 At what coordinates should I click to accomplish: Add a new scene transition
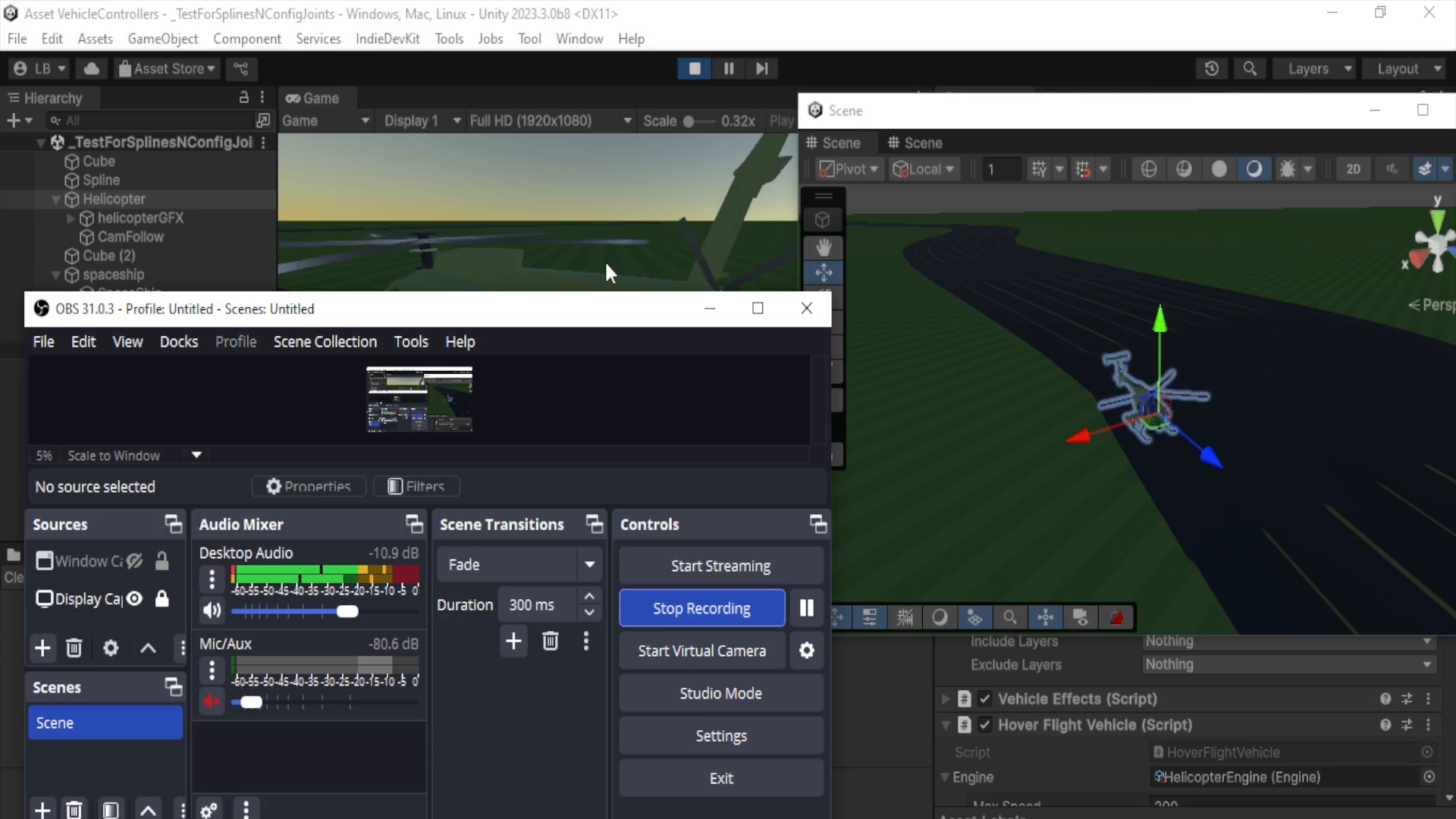point(513,642)
